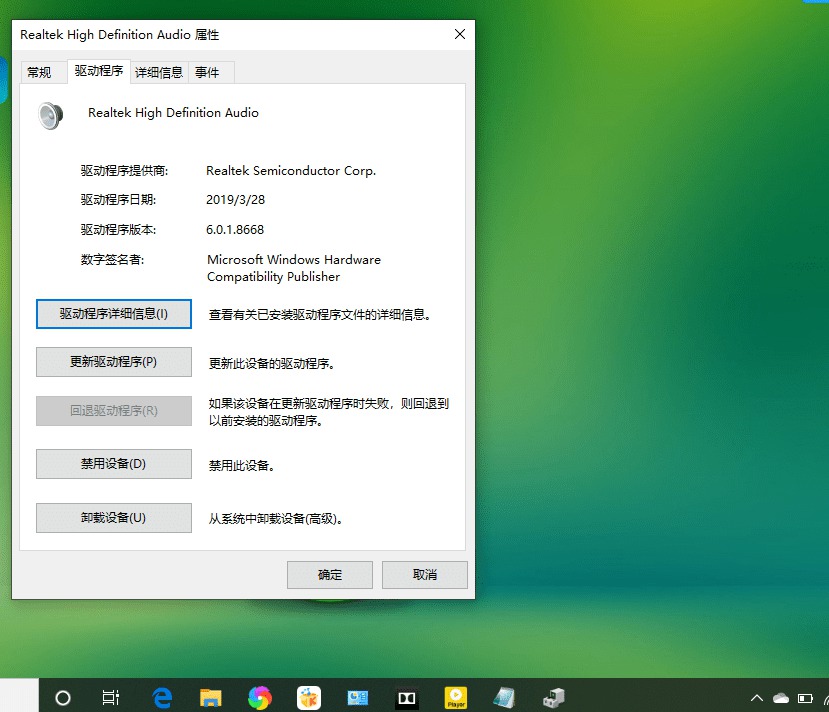This screenshot has height=712, width=829.
Task: Click the description '查看有关已安装驱动程序文件的详细信息。'
Action: point(320,315)
